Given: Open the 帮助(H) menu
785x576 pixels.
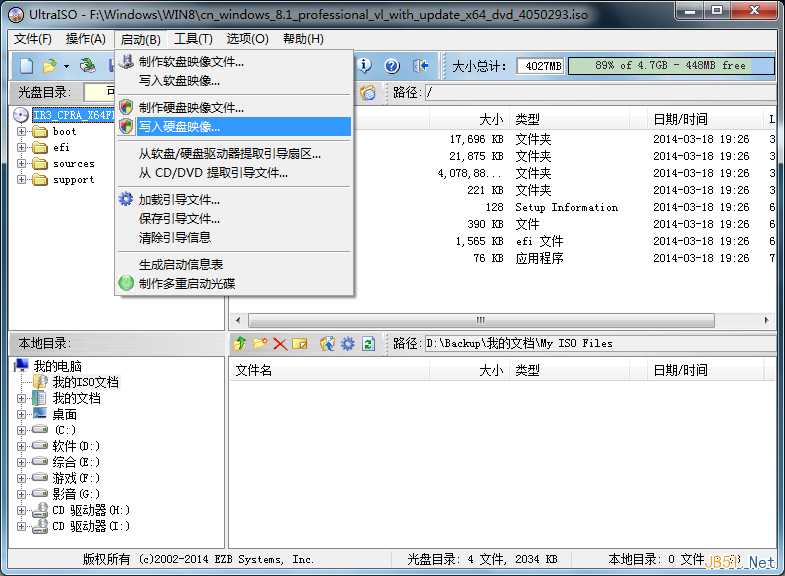Looking at the screenshot, I should (x=303, y=39).
